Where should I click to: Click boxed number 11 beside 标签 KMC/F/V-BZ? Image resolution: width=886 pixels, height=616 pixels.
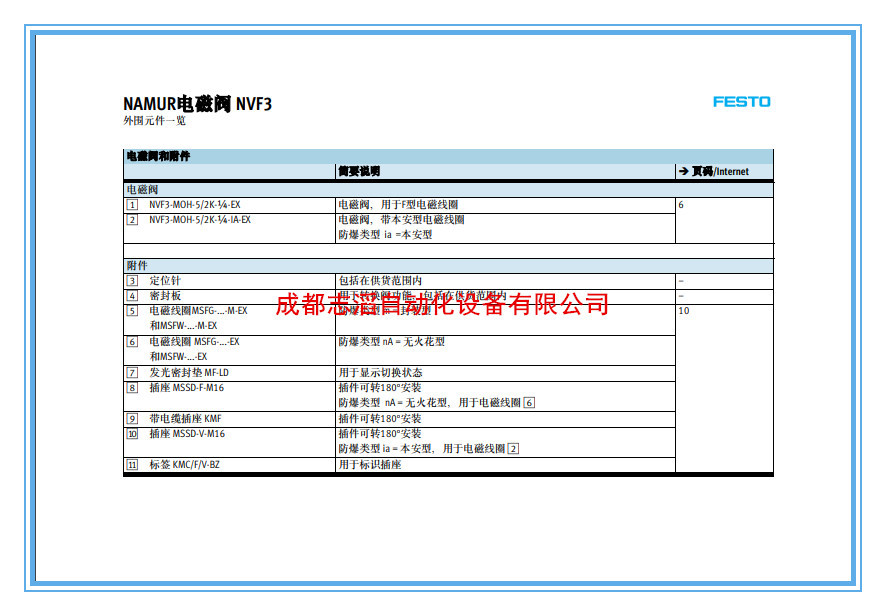tap(132, 465)
